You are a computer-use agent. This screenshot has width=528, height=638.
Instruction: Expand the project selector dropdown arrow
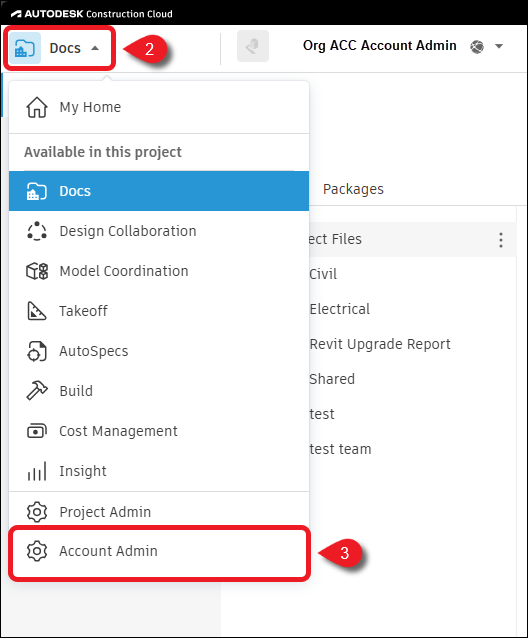(x=499, y=46)
